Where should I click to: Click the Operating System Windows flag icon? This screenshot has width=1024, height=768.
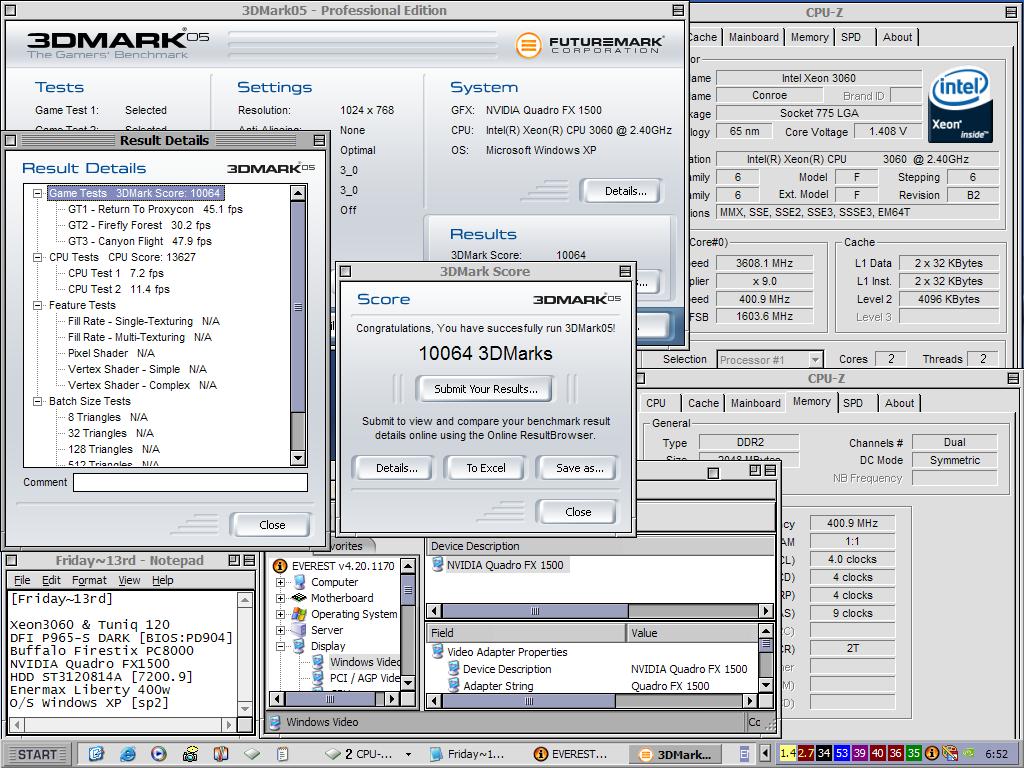[x=299, y=614]
